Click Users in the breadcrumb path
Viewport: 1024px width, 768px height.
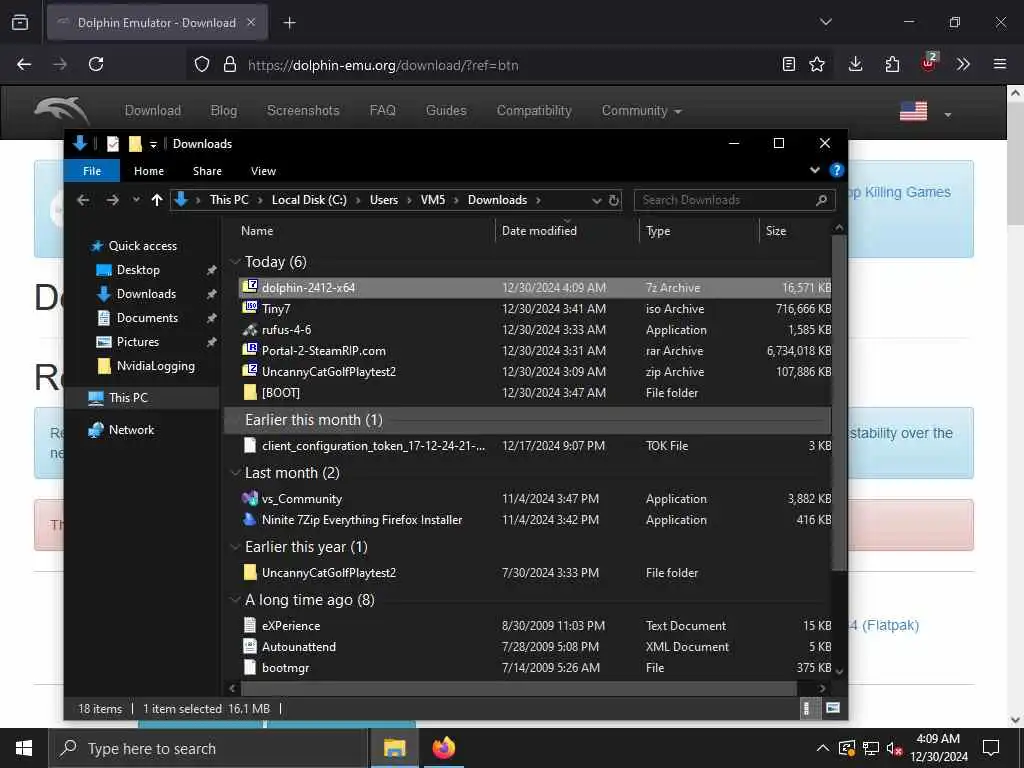pyautogui.click(x=384, y=200)
